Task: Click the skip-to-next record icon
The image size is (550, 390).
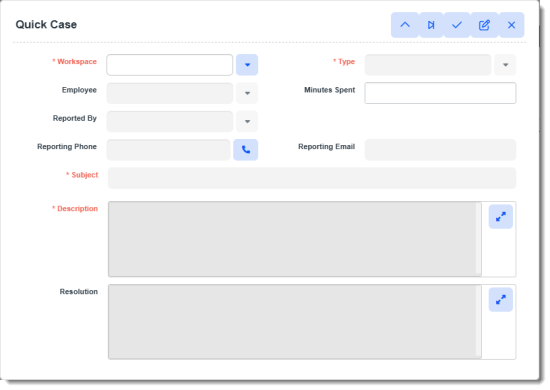Action: click(x=431, y=25)
